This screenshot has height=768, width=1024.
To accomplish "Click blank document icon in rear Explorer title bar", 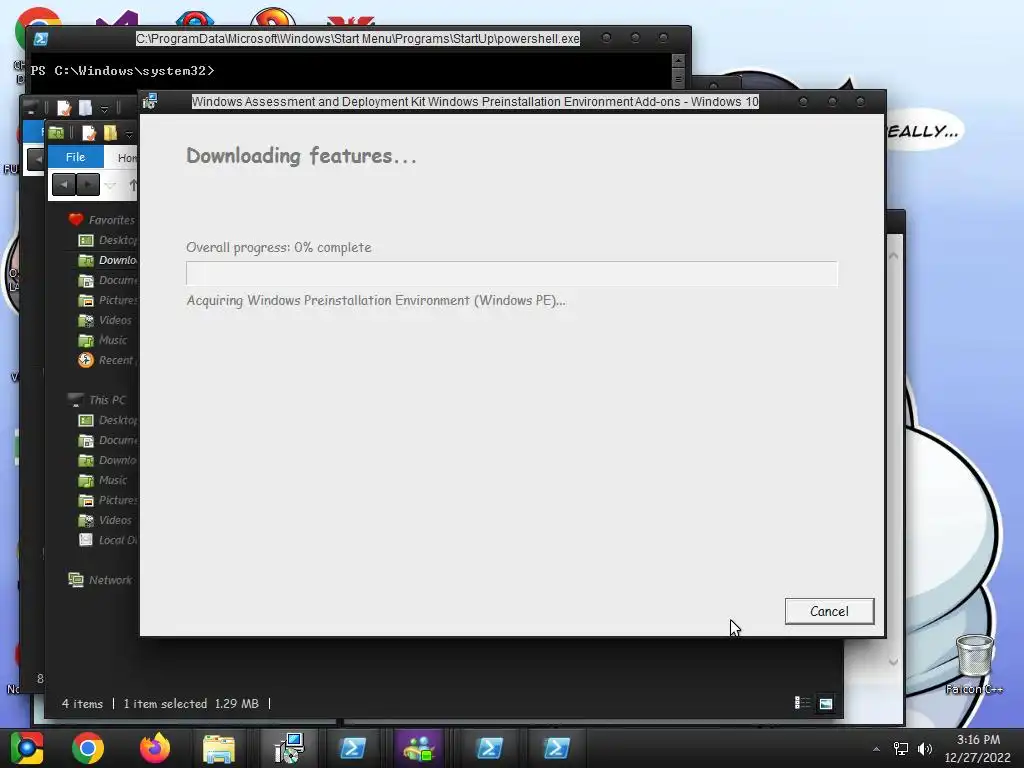I will click(x=86, y=108).
